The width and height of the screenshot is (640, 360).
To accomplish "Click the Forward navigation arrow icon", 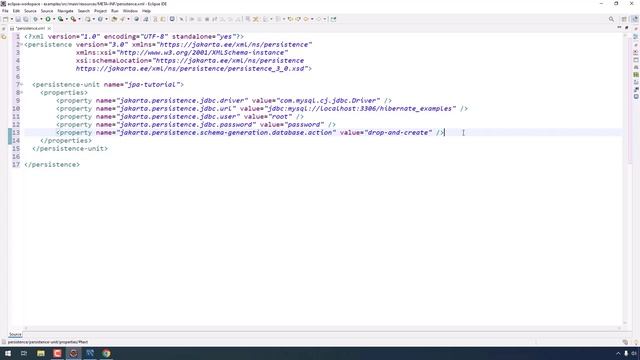I will (319, 19).
